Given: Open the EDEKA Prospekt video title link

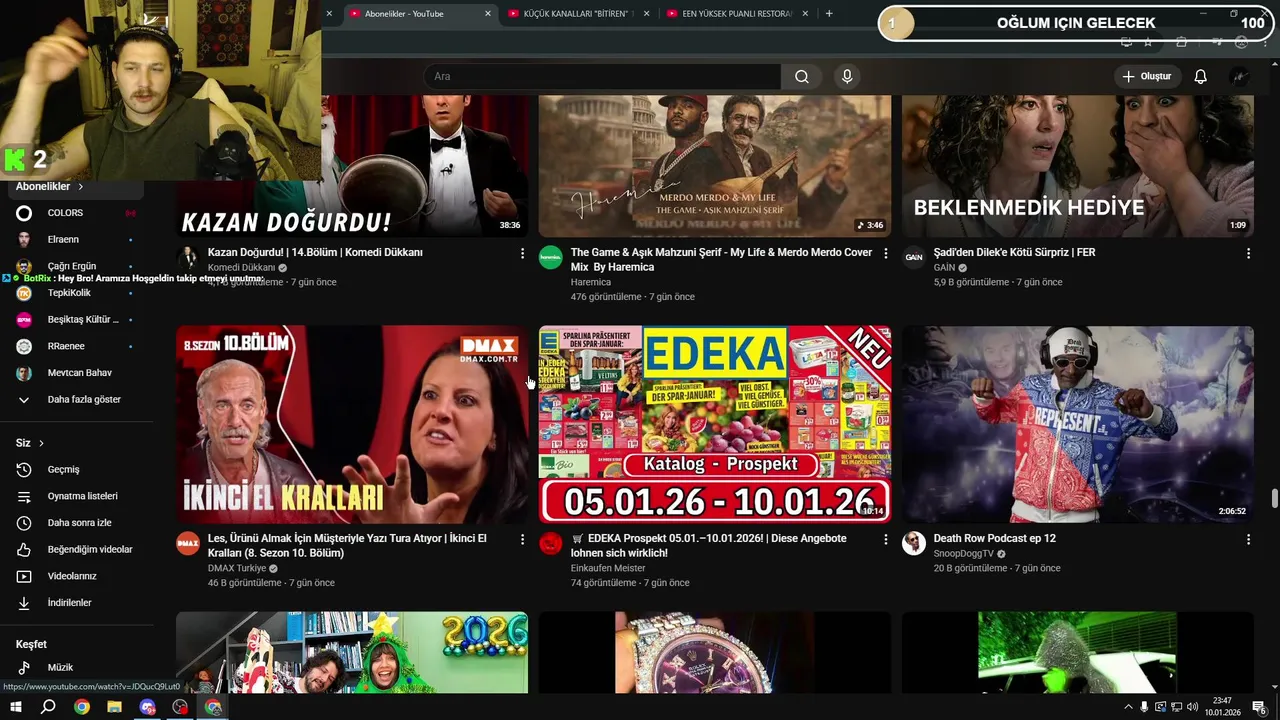Looking at the screenshot, I should click(x=708, y=546).
